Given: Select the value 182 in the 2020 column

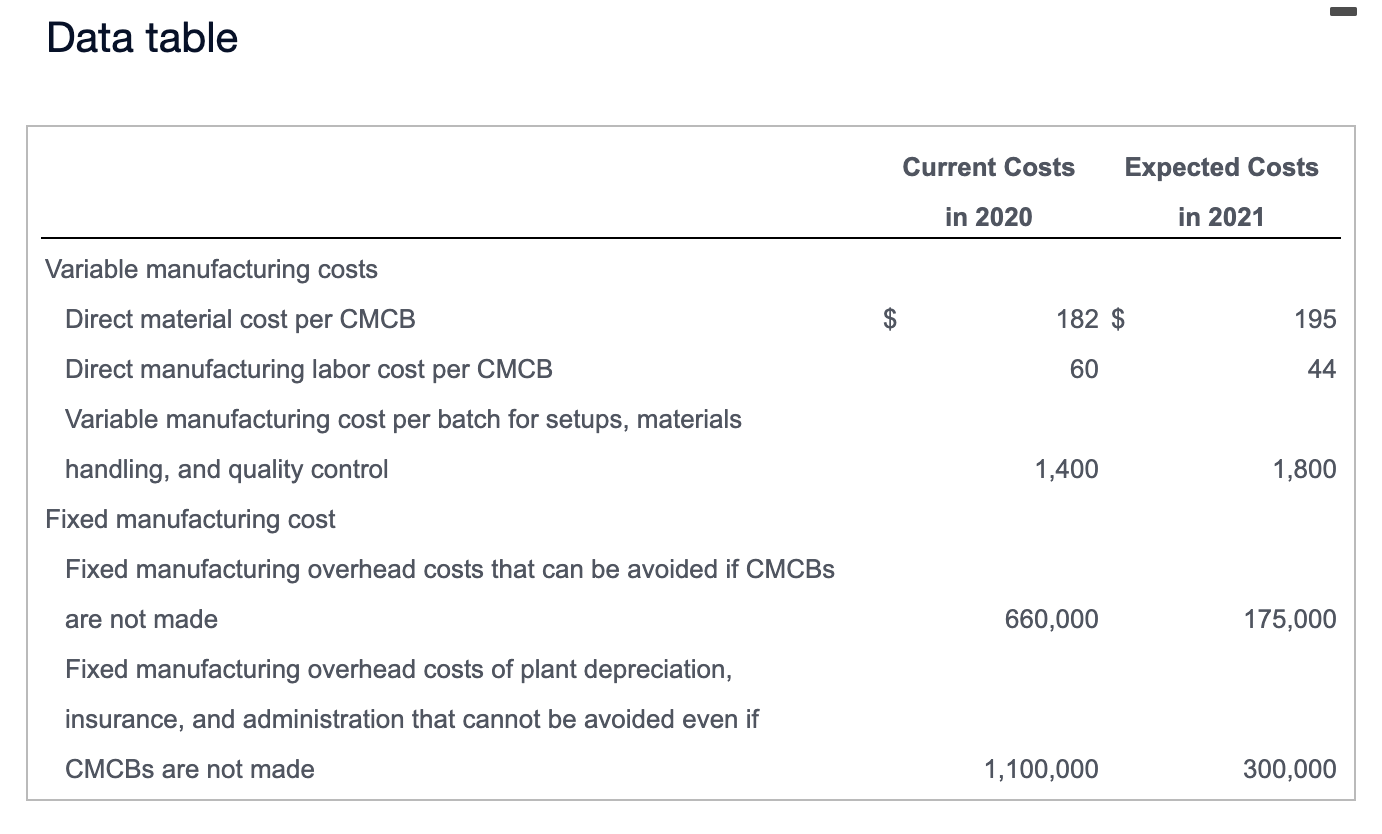Looking at the screenshot, I should [1077, 319].
